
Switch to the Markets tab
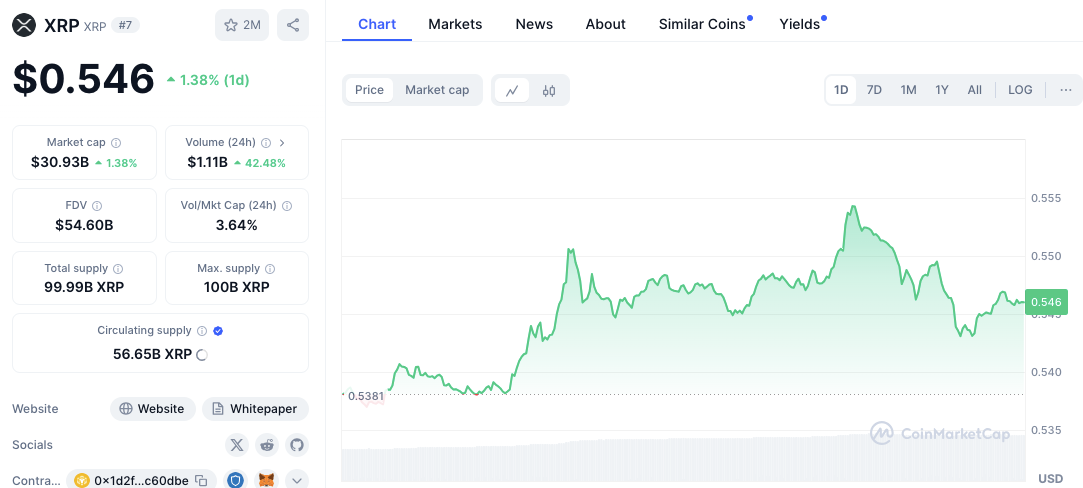pyautogui.click(x=455, y=24)
